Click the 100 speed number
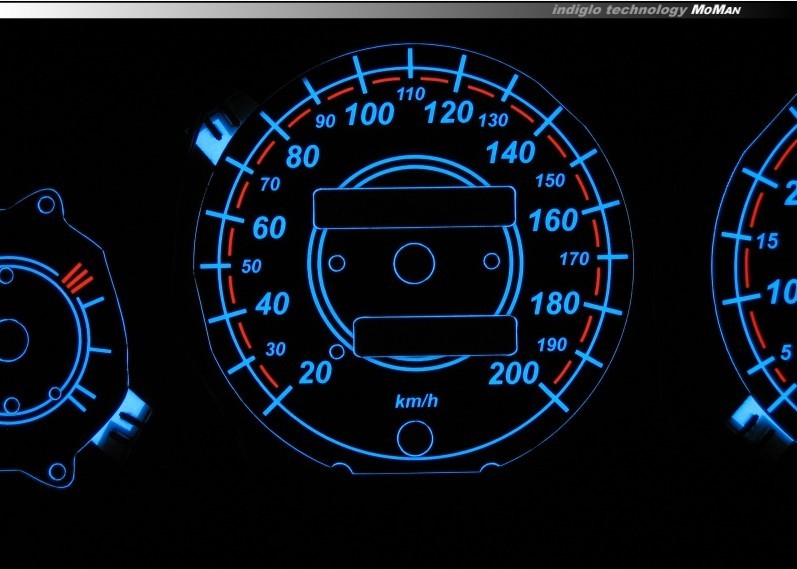This screenshot has height=569, width=797. pyautogui.click(x=369, y=115)
